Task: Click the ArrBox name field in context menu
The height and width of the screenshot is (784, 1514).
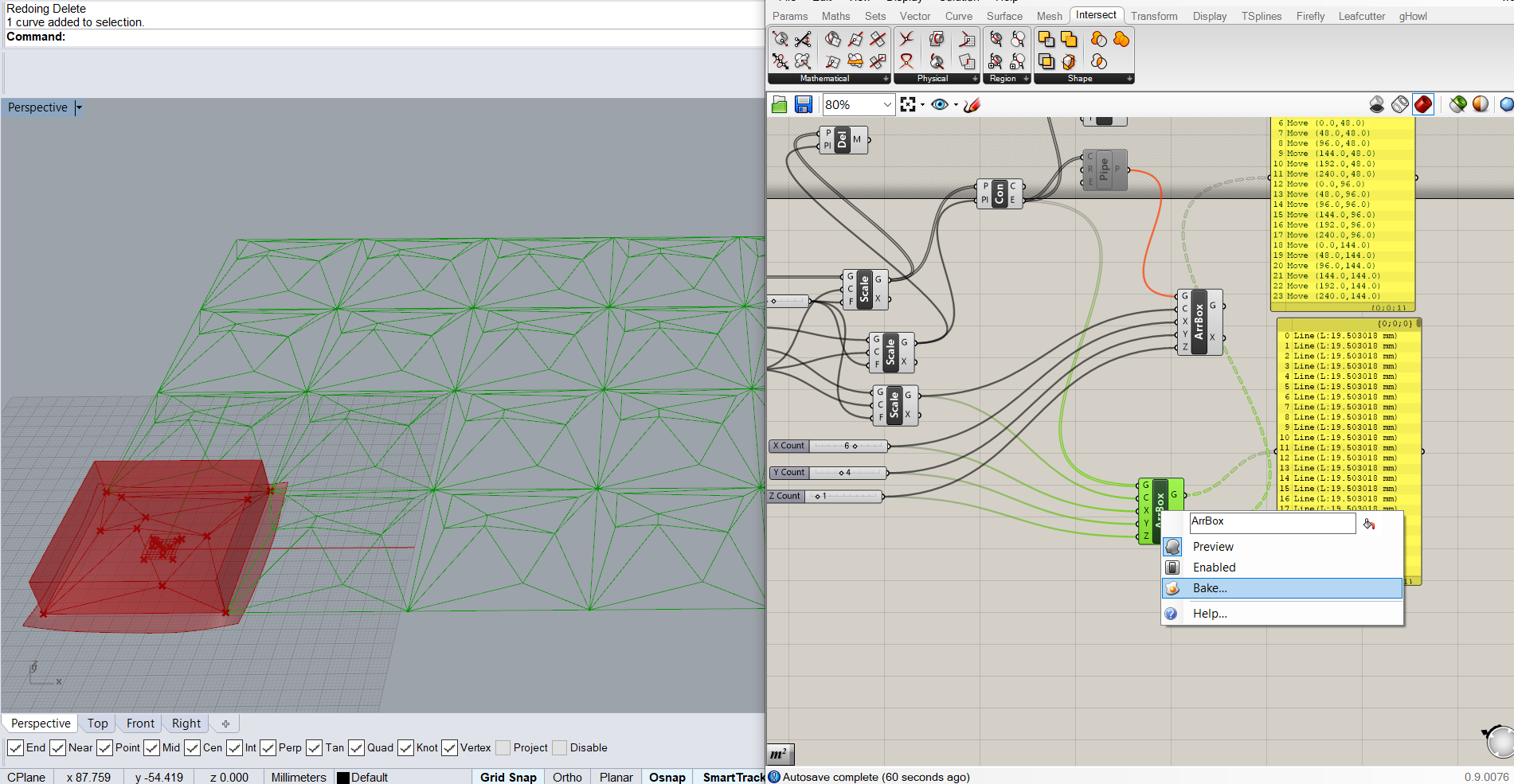Action: tap(1272, 522)
